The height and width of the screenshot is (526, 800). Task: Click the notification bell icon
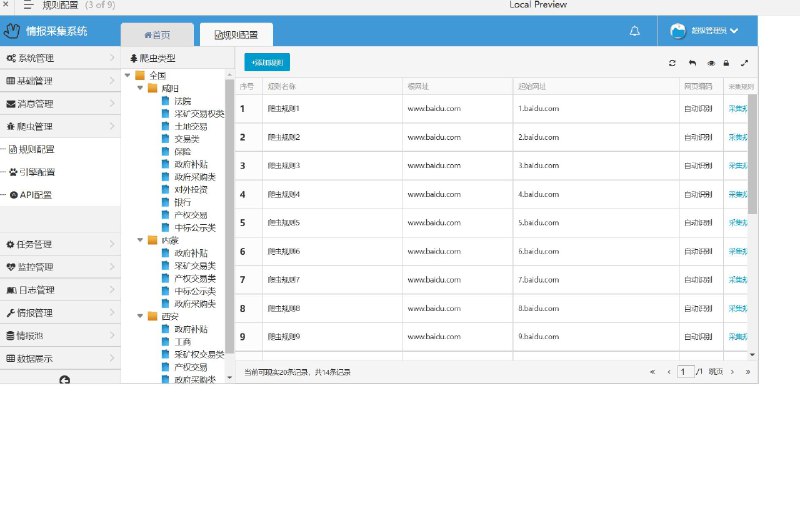634,31
